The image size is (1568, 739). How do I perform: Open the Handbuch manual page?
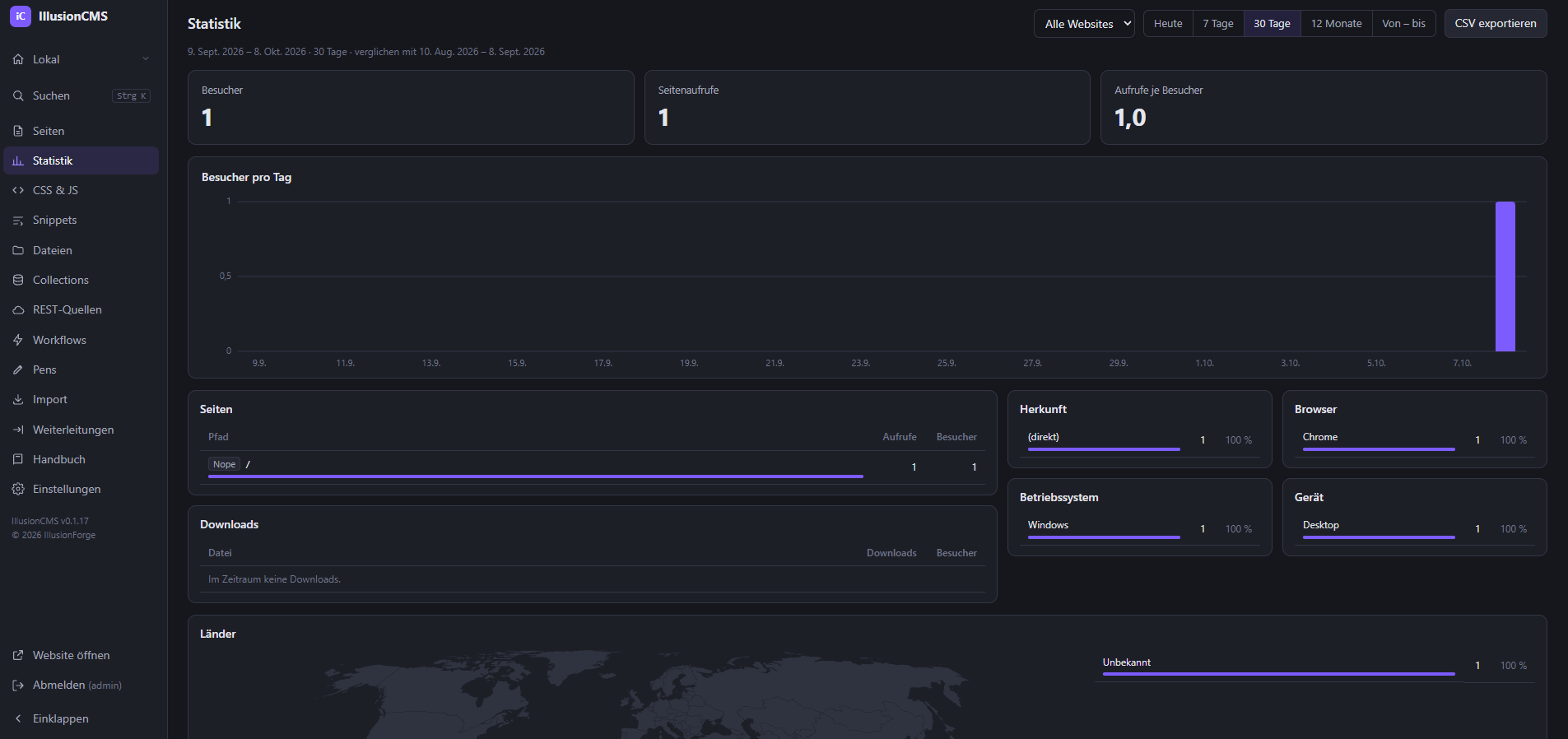[81, 459]
